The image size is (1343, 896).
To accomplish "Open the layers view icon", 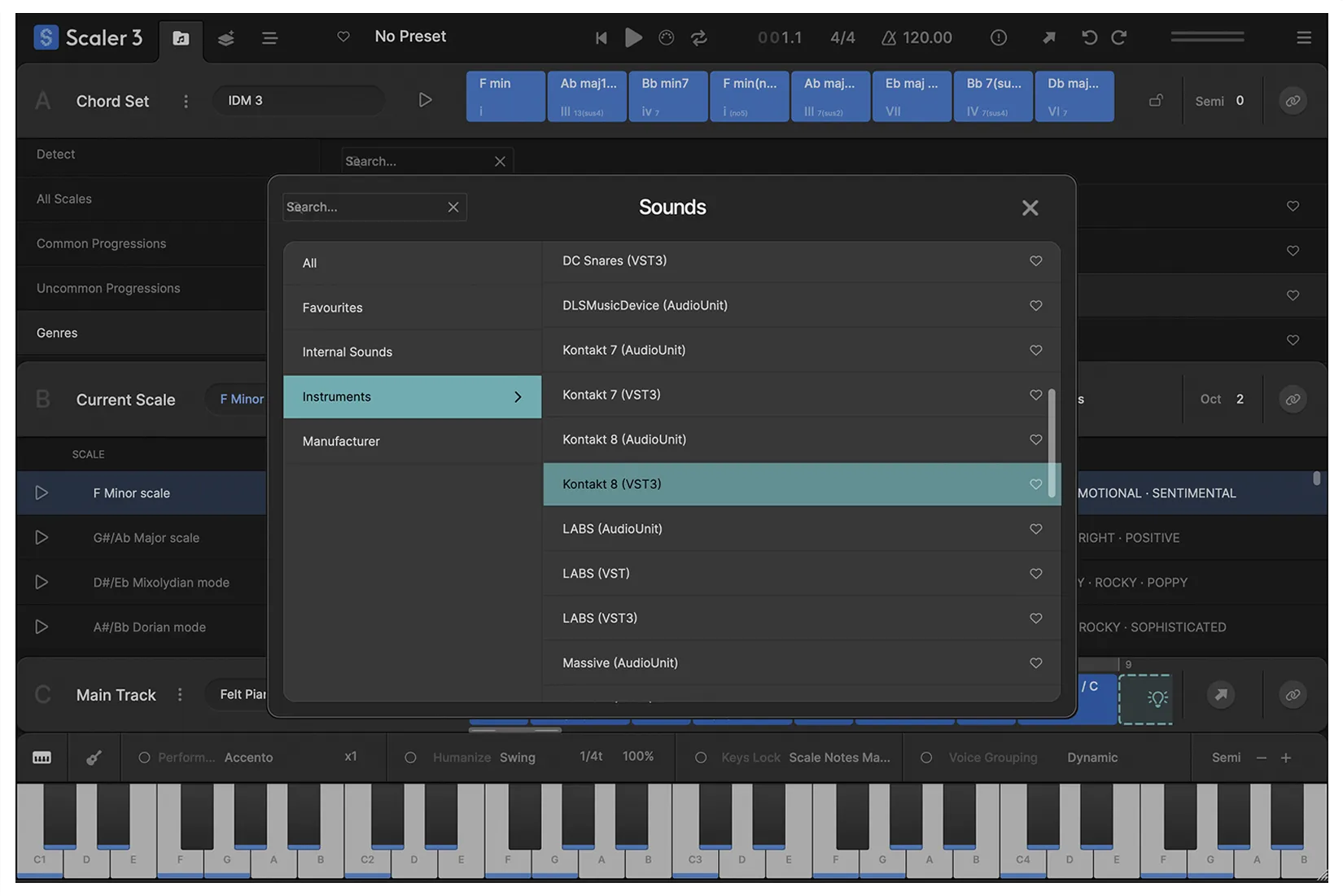I will (226, 38).
